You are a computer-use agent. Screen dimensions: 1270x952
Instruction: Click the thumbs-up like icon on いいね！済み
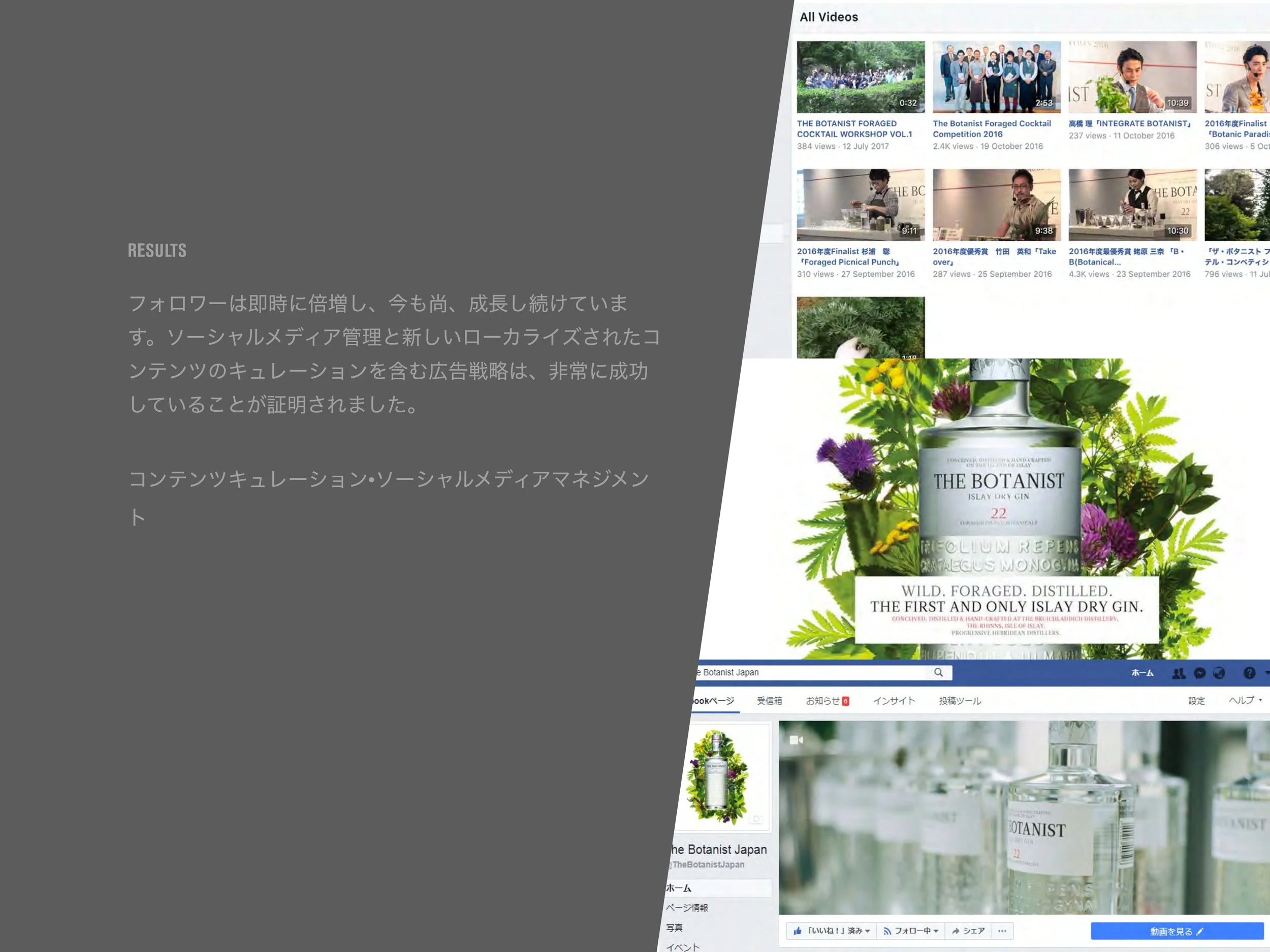coord(798,931)
